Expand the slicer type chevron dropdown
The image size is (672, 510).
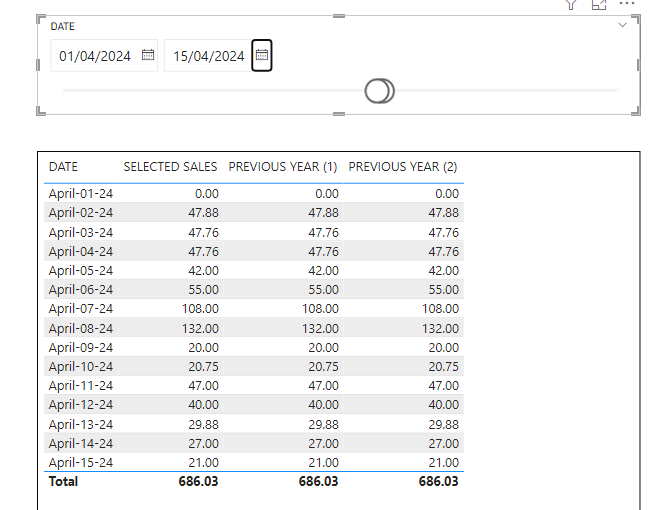623,25
